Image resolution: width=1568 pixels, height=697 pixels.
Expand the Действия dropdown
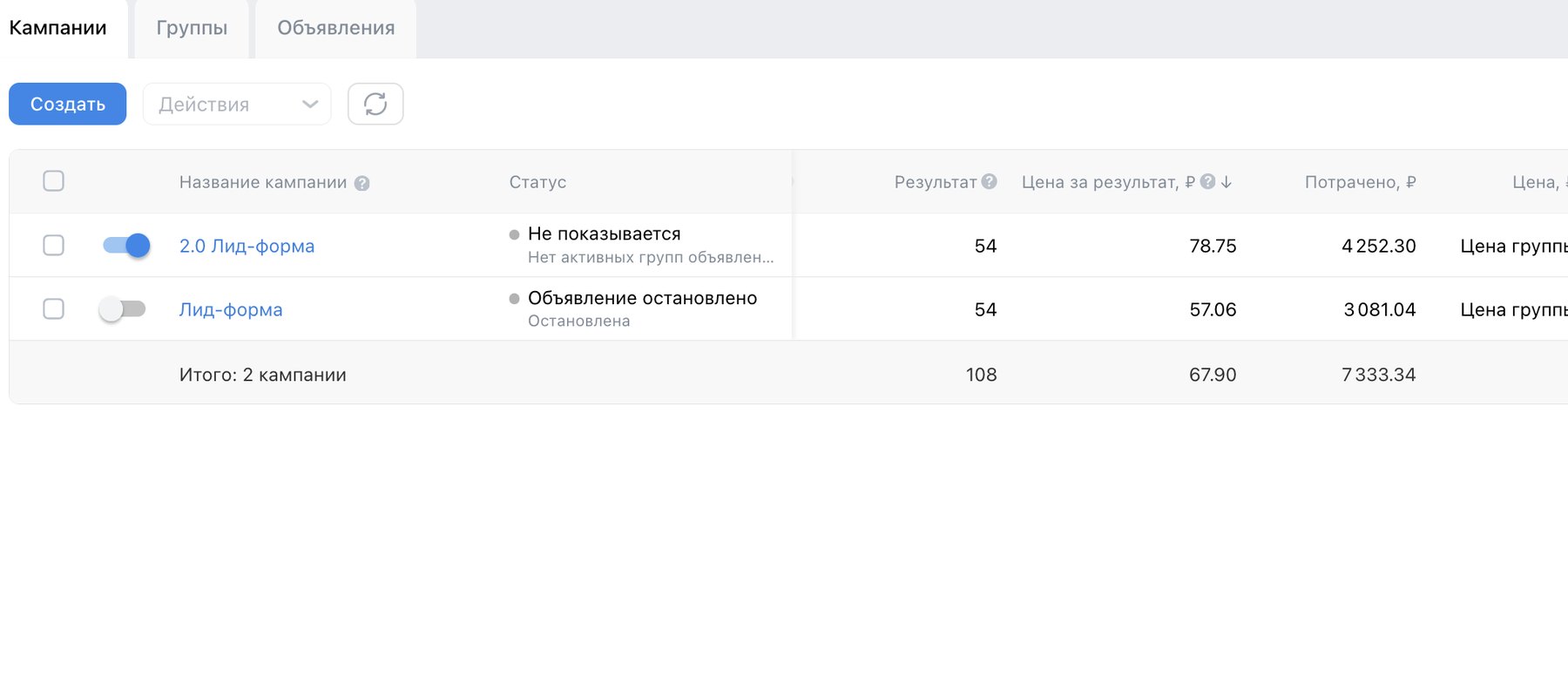[237, 104]
